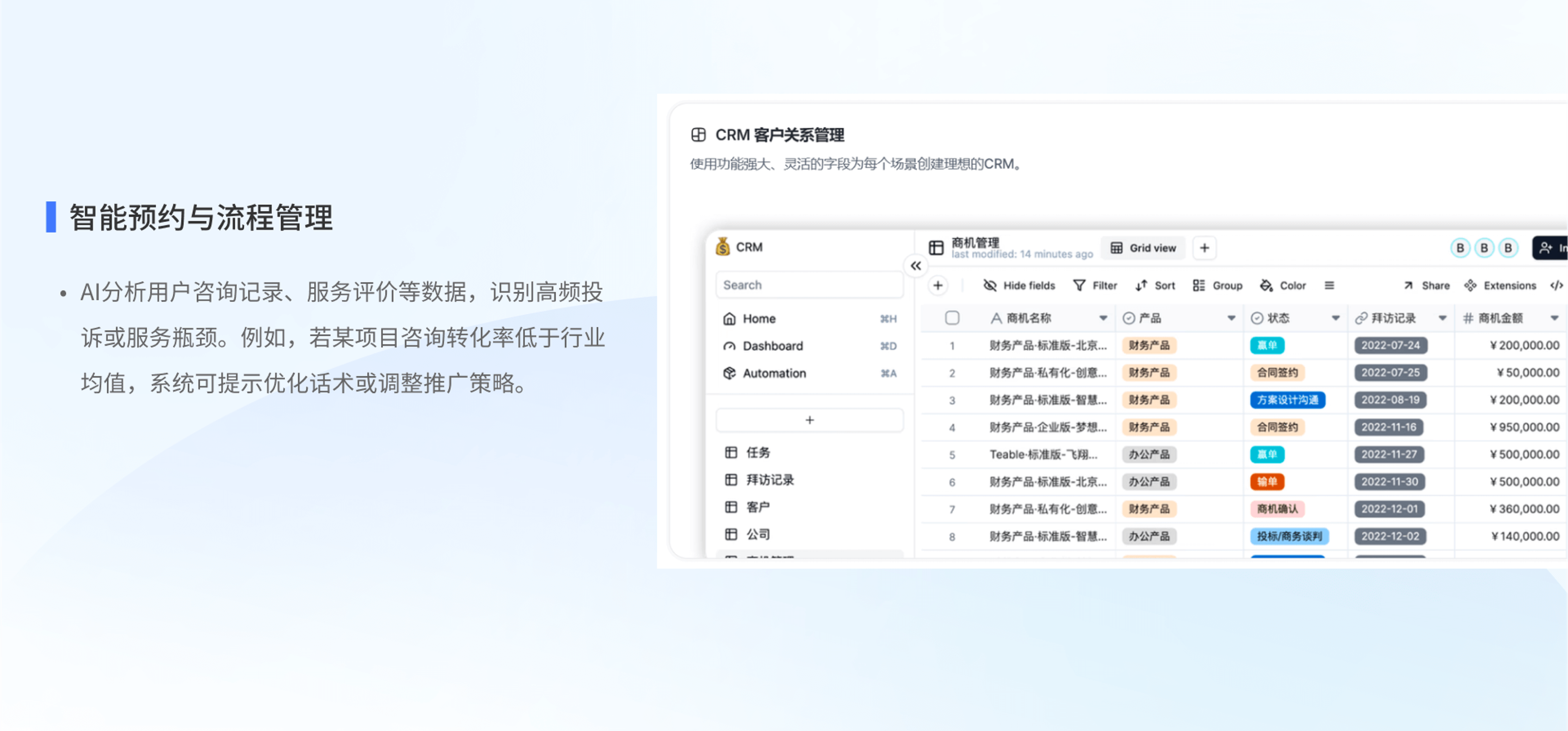Screen dimensions: 1568x731
Task: Click the 2022-12-02 visit record link
Action: coord(1390,537)
